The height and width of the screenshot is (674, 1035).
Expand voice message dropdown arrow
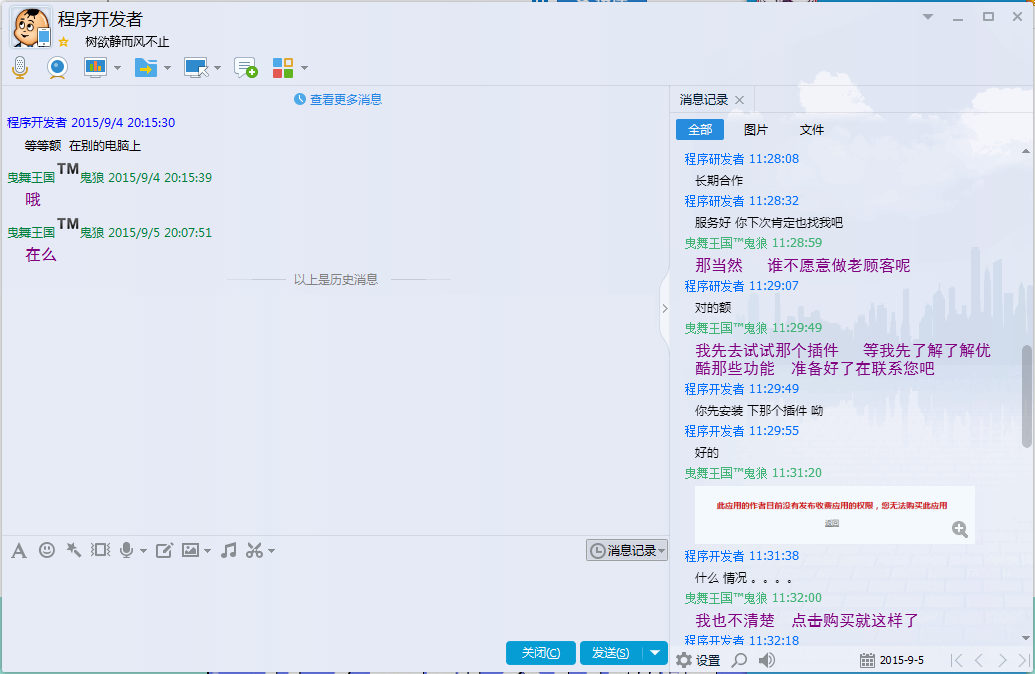click(143, 551)
